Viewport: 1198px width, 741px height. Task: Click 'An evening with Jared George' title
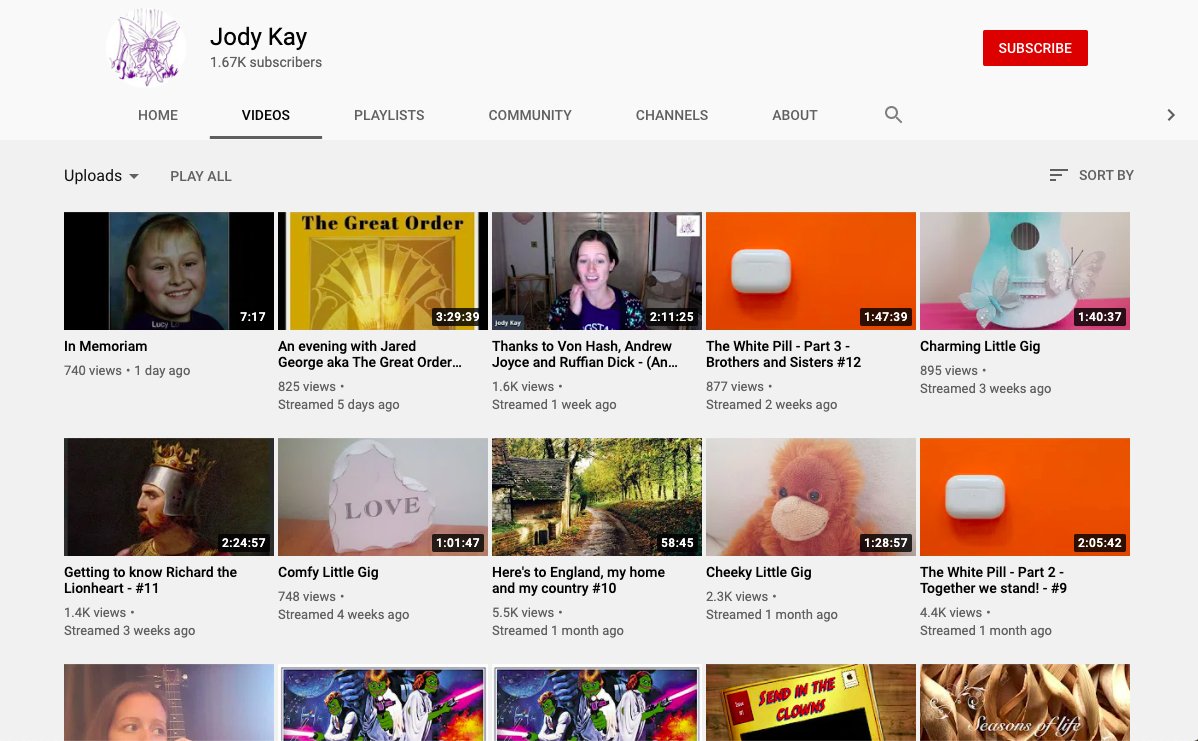point(370,354)
